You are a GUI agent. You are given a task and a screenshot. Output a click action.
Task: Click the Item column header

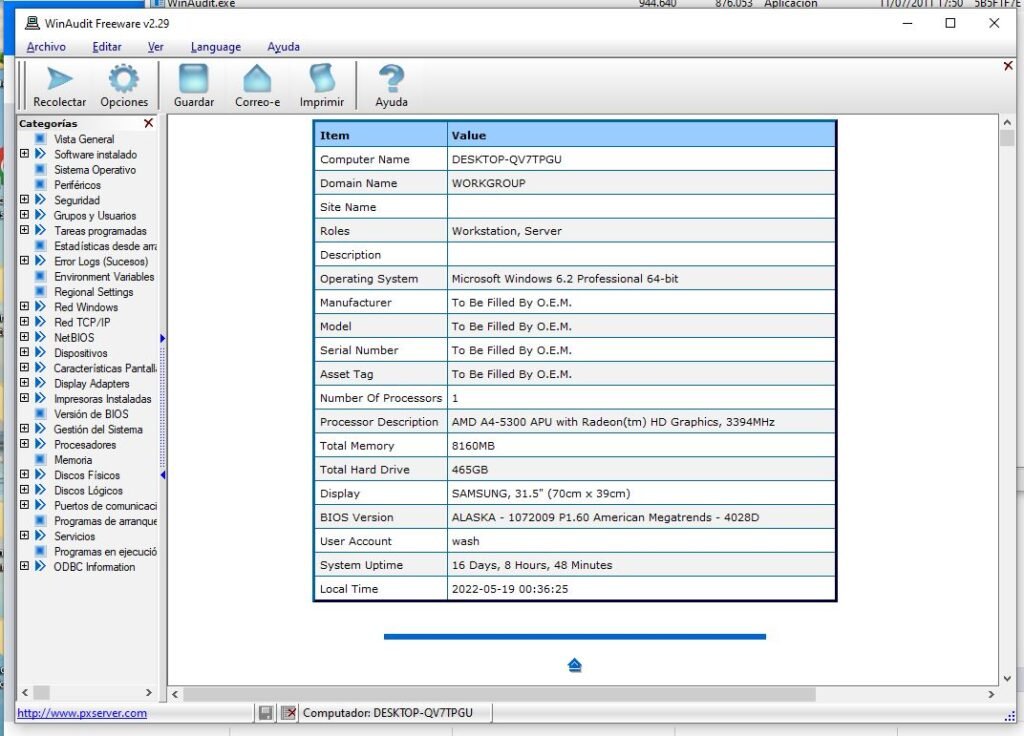coord(381,135)
